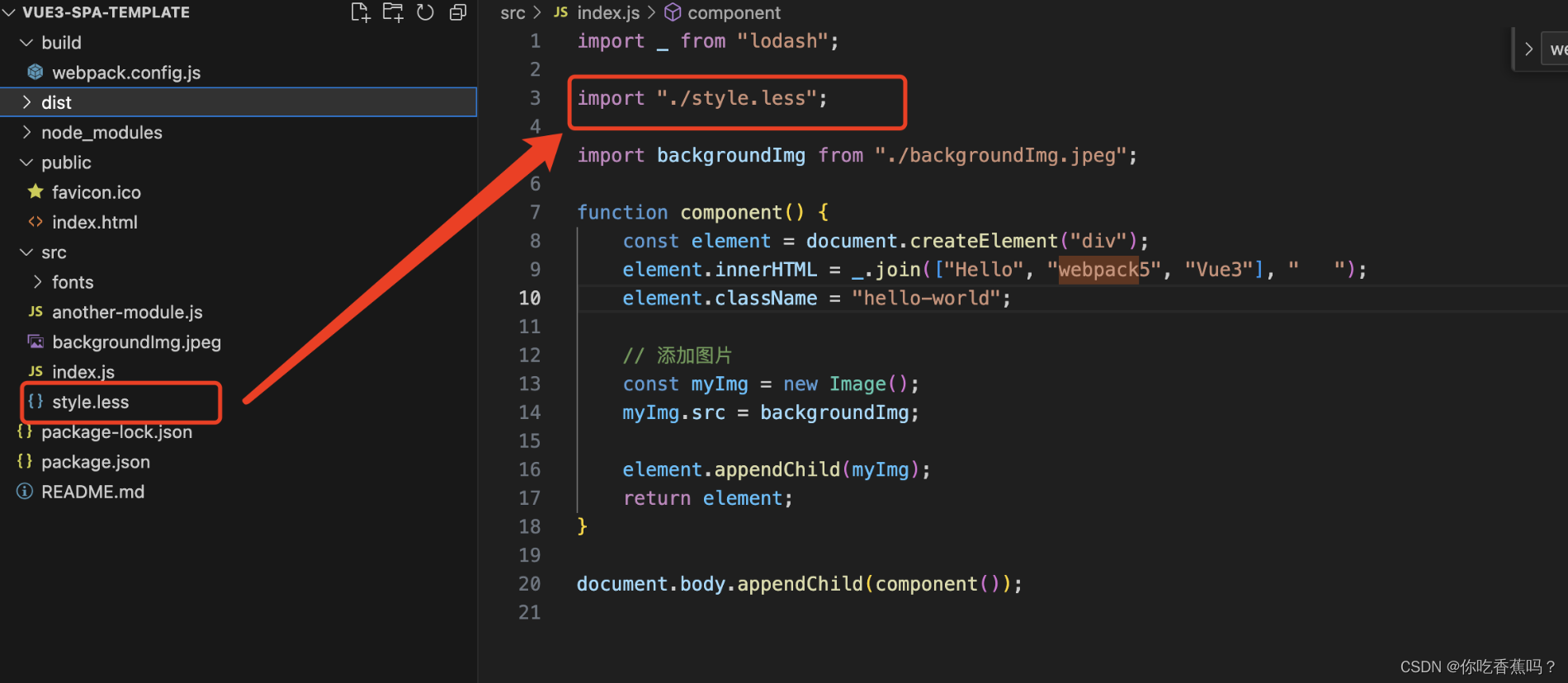Collapse the VUE3-SPA-TEMPLATE root section
The image size is (1568, 683).
9,12
